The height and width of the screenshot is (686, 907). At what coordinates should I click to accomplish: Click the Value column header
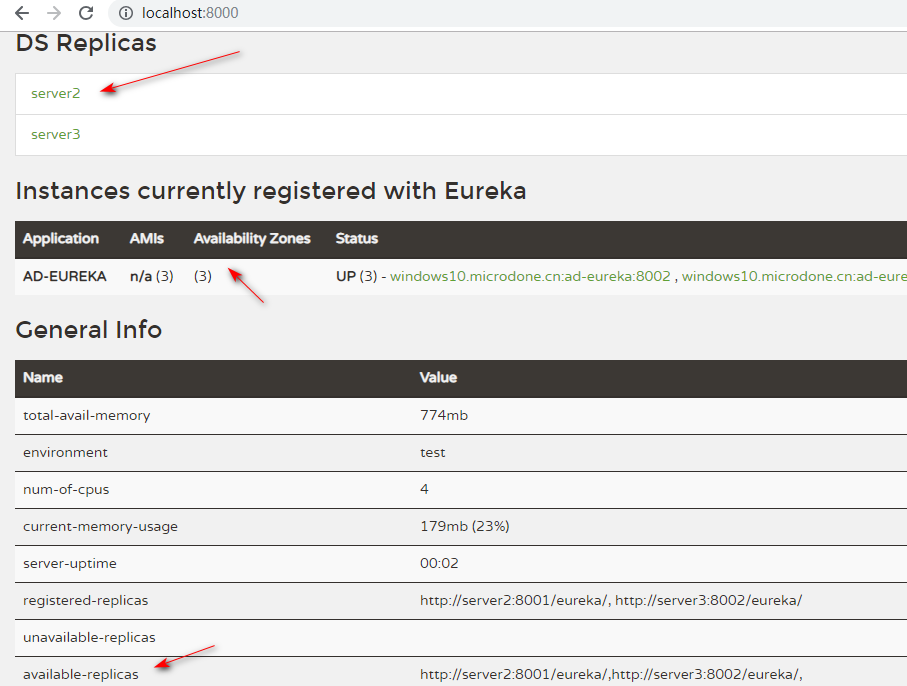tap(438, 377)
